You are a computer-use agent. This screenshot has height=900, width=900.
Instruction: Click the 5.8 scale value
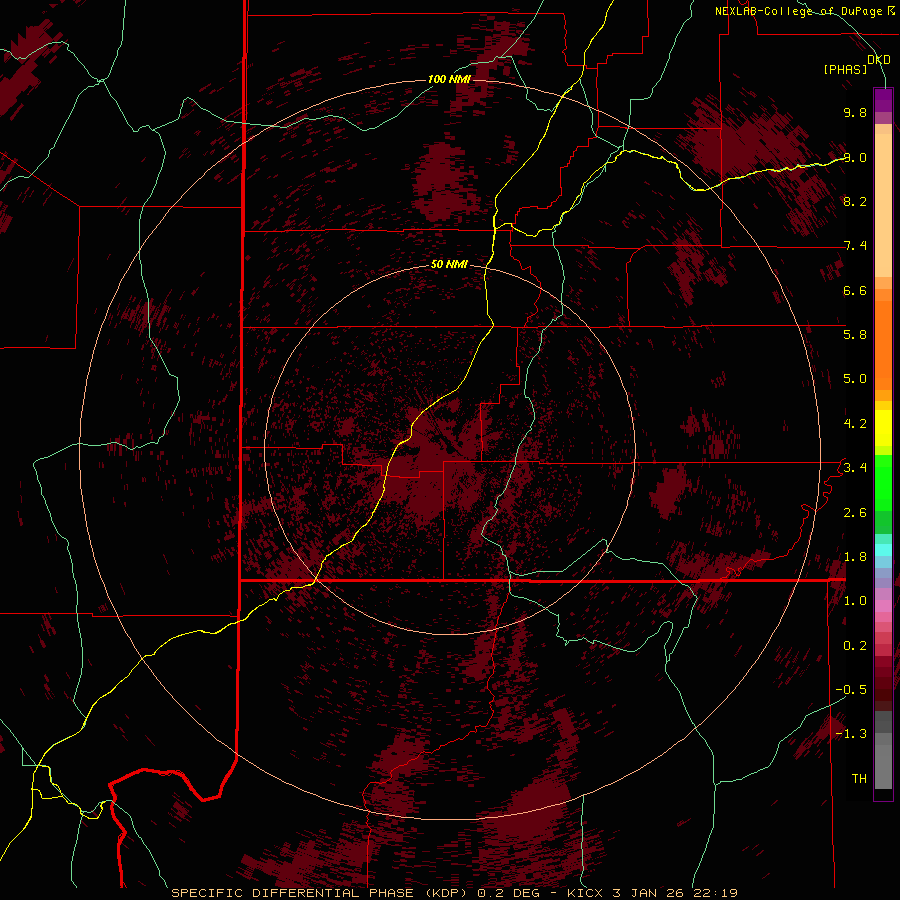[855, 334]
